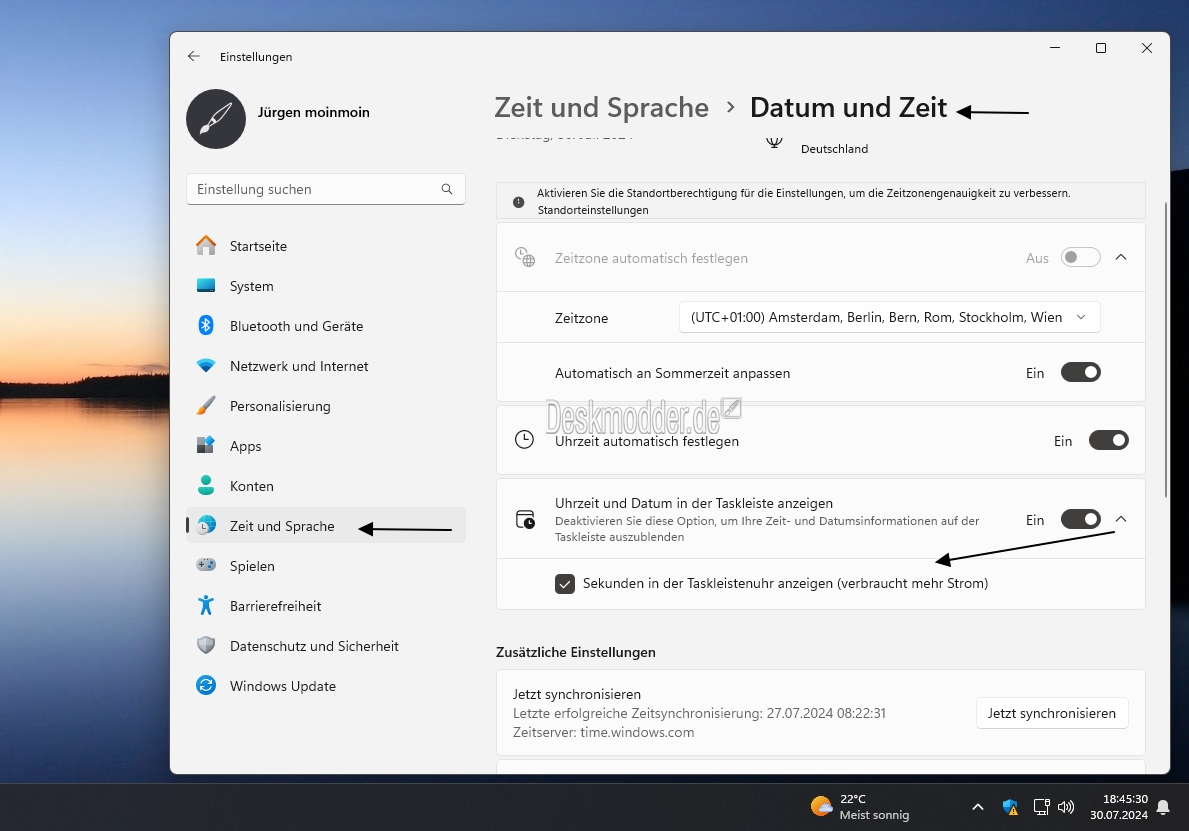
Task: Click the Apps icon in sidebar
Action: [x=205, y=445]
